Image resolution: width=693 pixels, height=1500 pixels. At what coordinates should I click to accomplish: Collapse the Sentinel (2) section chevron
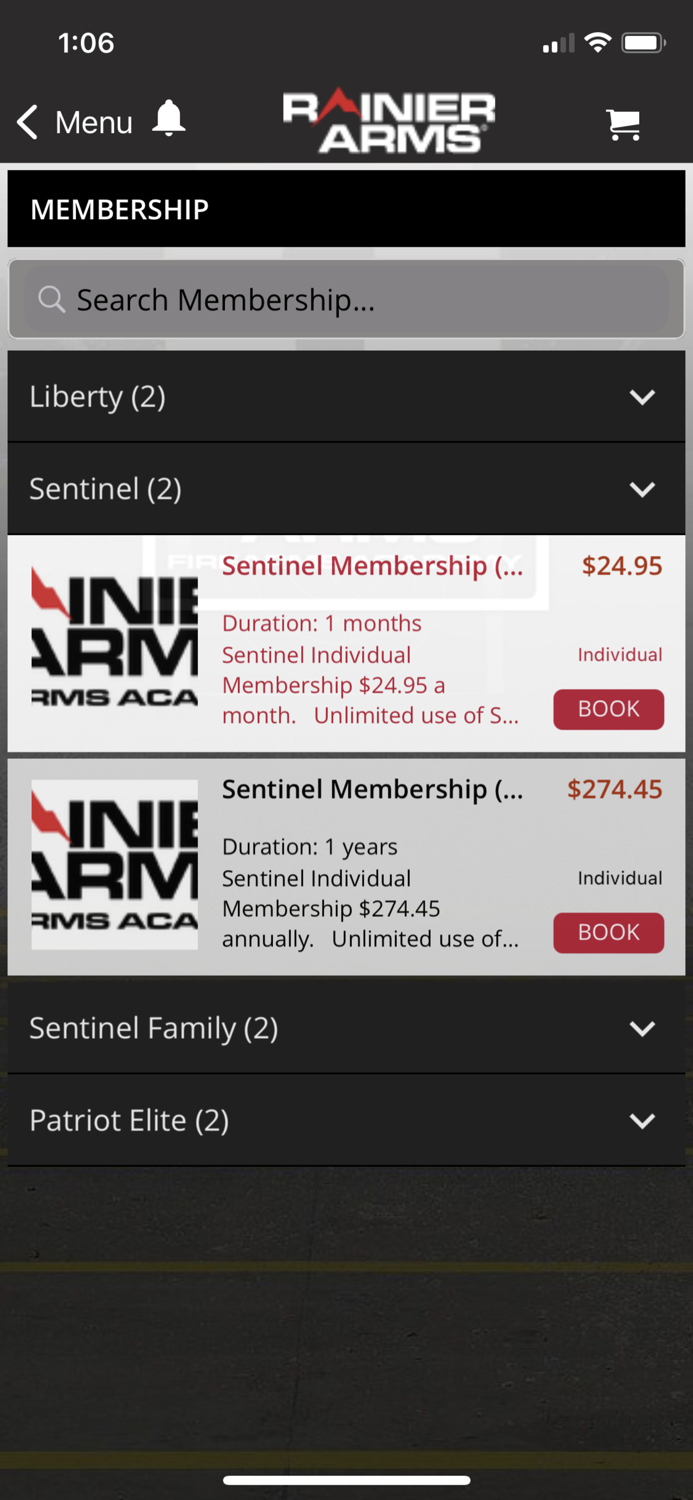click(643, 489)
